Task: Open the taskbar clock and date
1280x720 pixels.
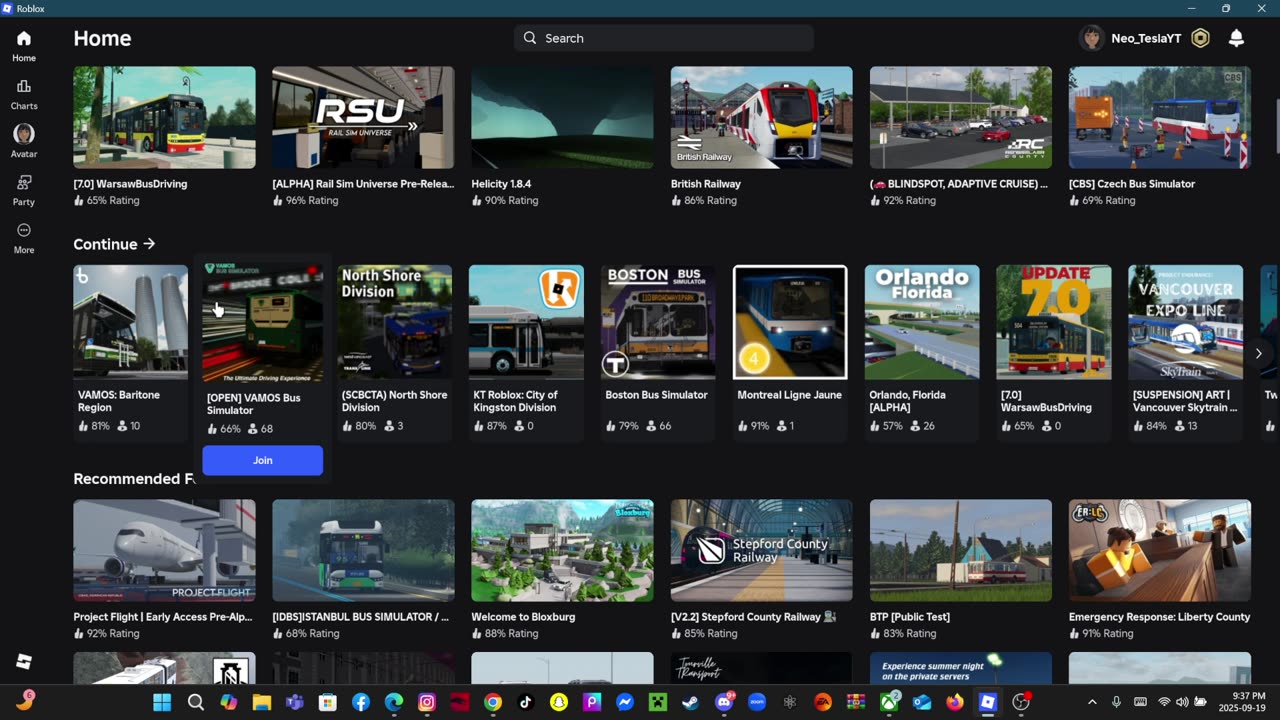Action: pyautogui.click(x=1249, y=702)
